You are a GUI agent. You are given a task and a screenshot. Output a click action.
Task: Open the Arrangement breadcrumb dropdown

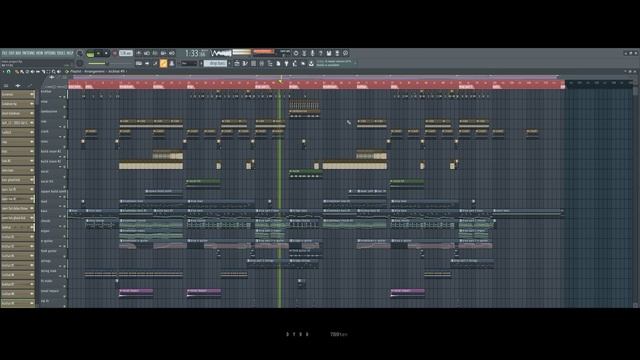(x=94, y=71)
